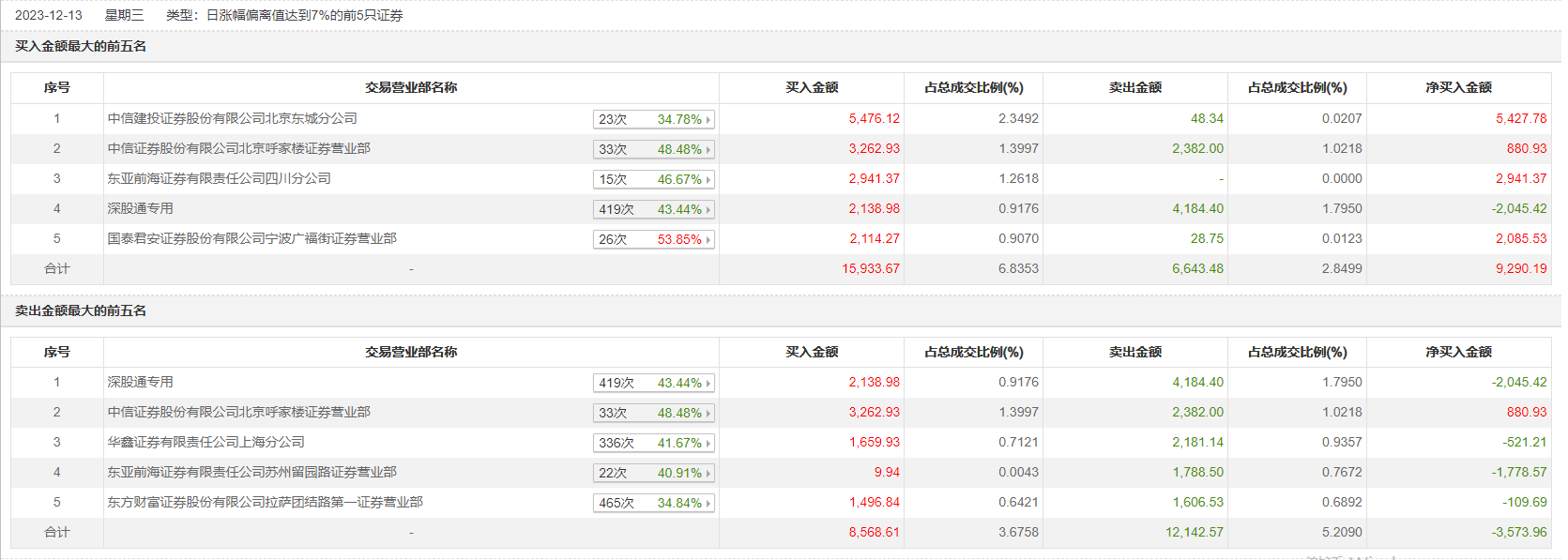Image resolution: width=1568 pixels, height=560 pixels.
Task: Click net buy value 5,427.78
Action: point(1521,118)
